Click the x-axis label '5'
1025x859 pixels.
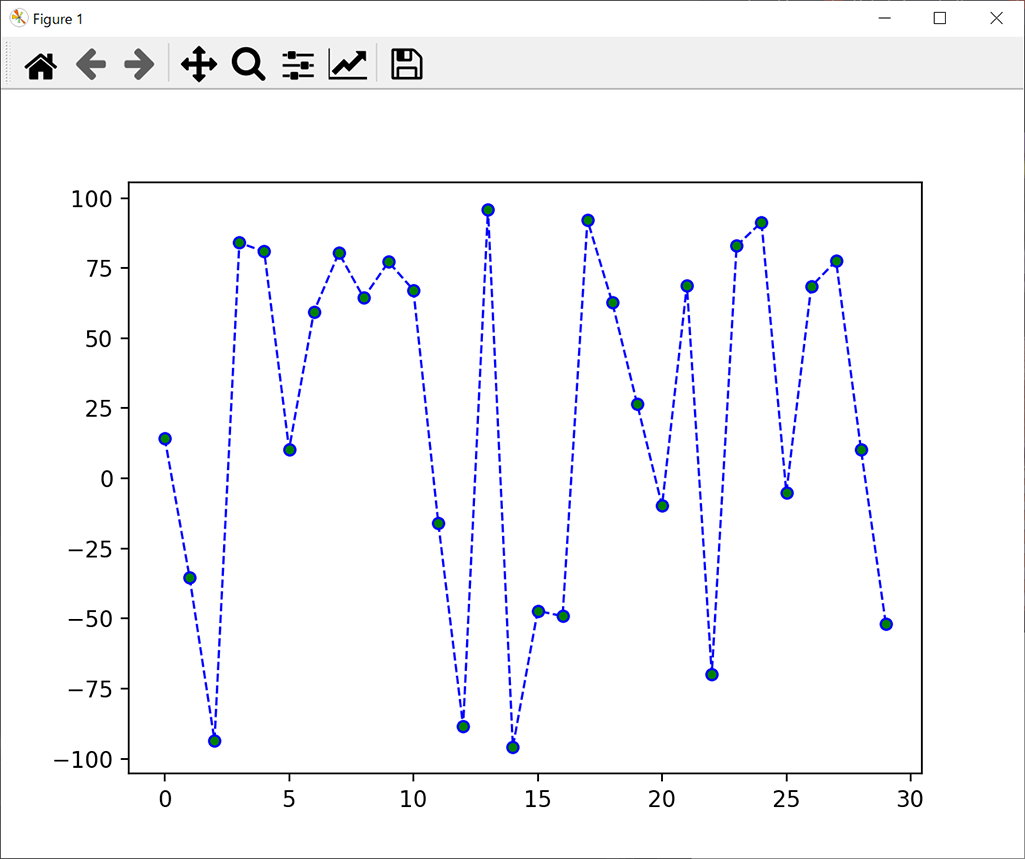289,799
